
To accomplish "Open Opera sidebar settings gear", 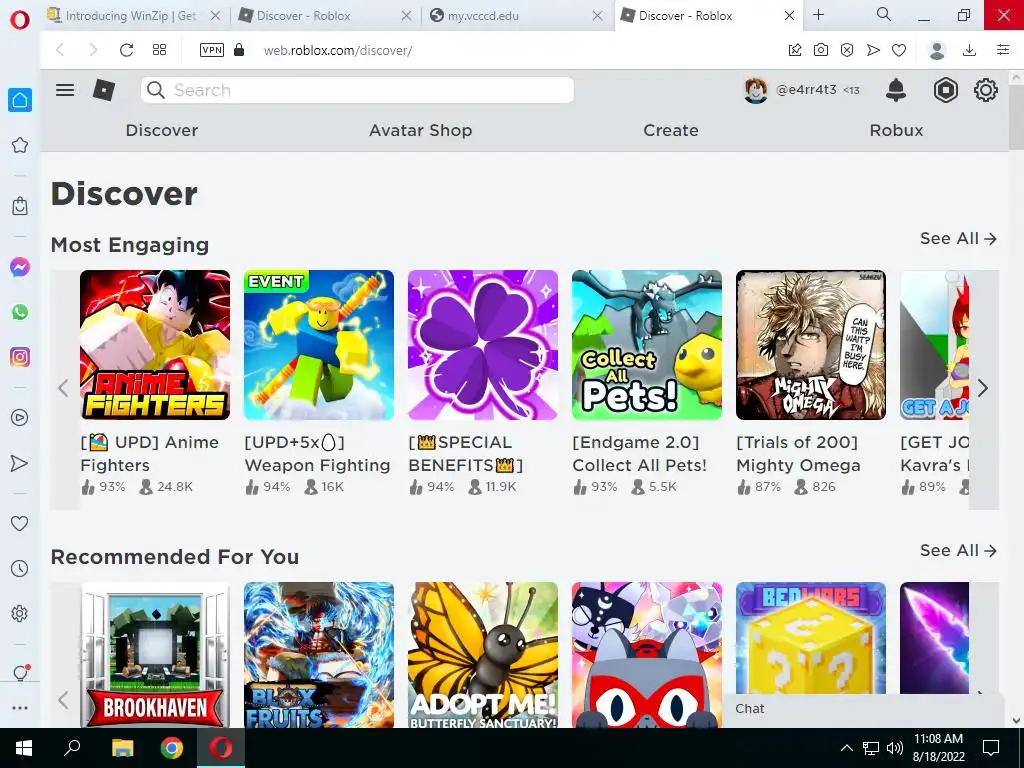I will 20,613.
